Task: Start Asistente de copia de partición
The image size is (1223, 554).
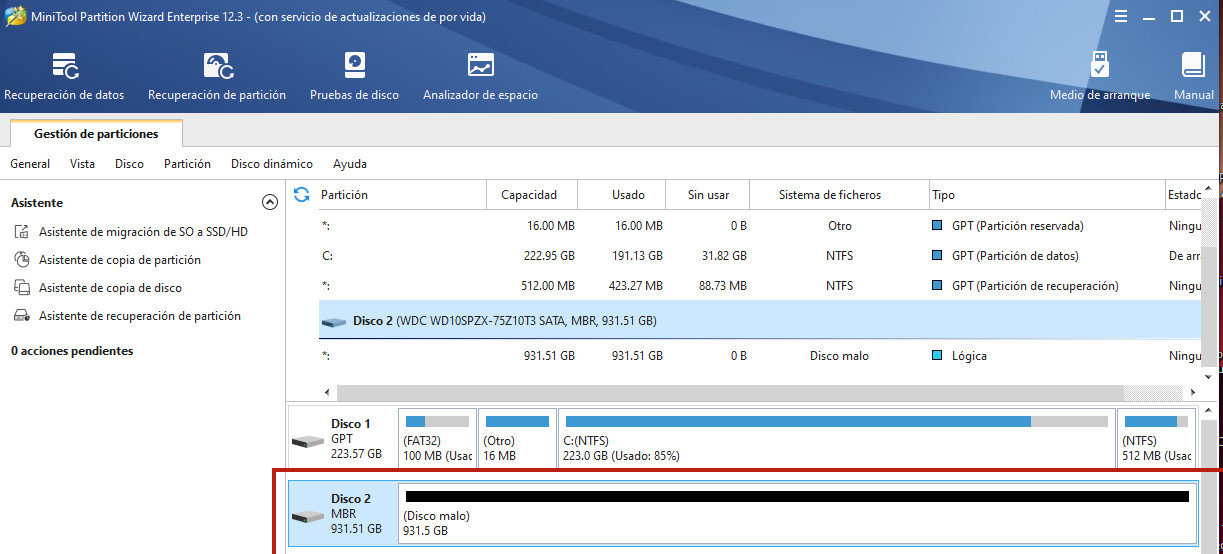Action: point(120,260)
